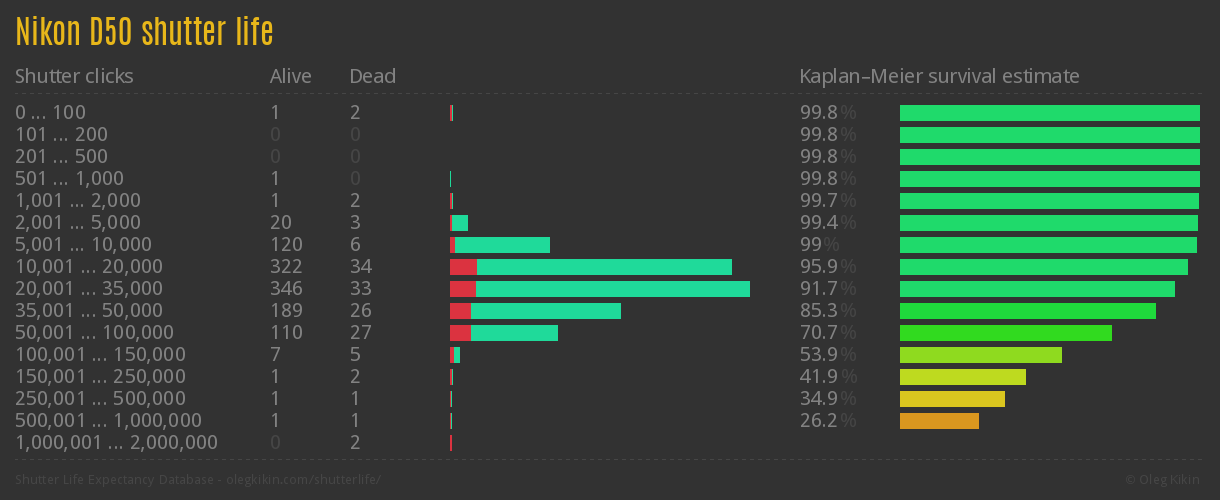The height and width of the screenshot is (500, 1220).
Task: Click the "© Oleg Kikin" credit text
Action: tap(1164, 480)
